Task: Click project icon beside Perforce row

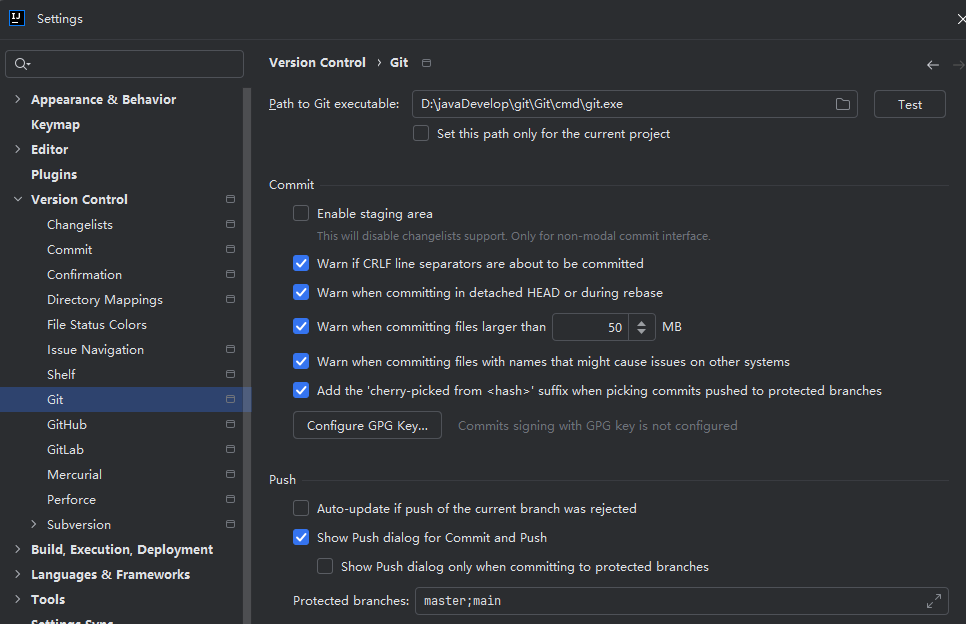Action: click(230, 499)
